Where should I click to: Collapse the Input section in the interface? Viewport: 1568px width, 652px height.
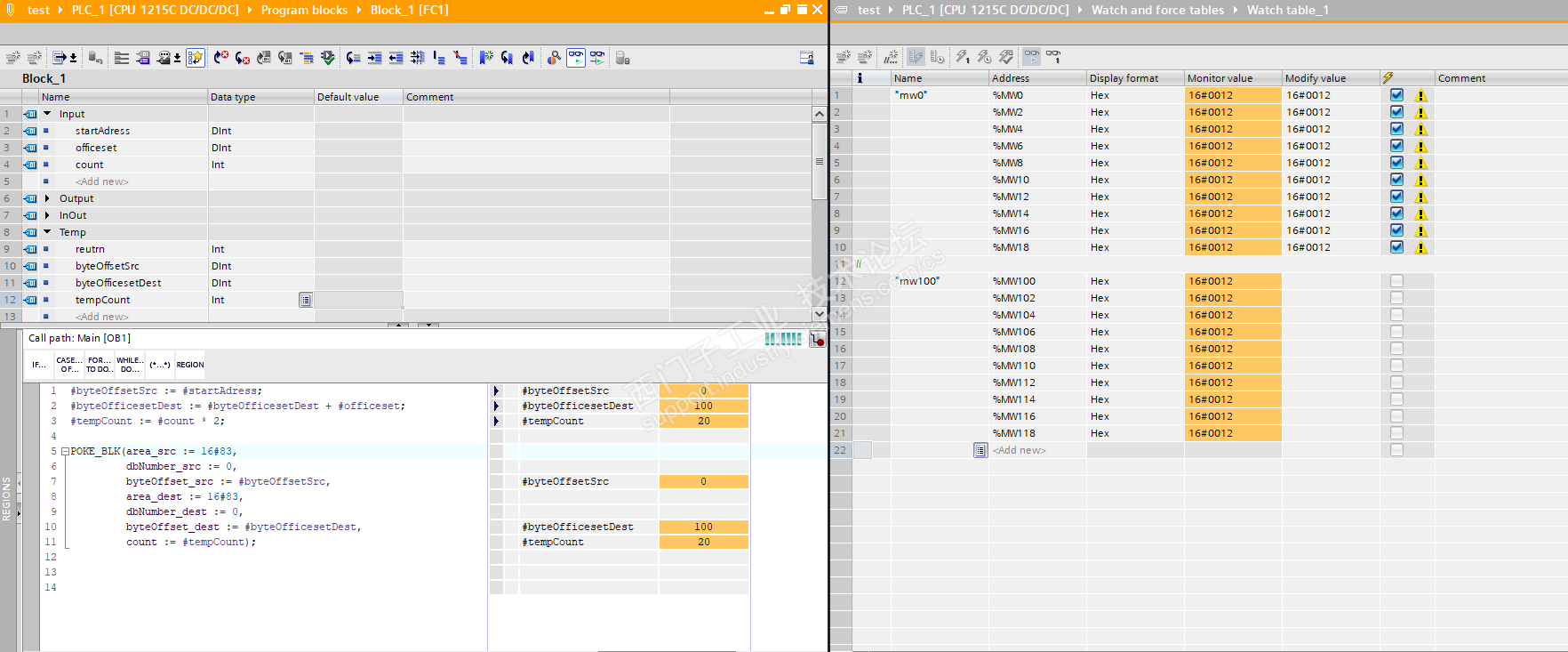(x=47, y=114)
